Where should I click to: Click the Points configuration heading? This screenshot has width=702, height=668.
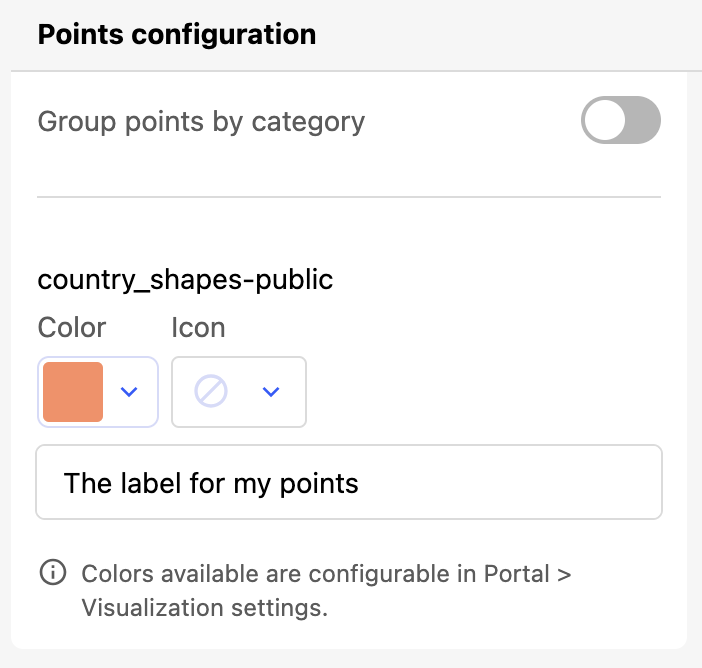(176, 35)
